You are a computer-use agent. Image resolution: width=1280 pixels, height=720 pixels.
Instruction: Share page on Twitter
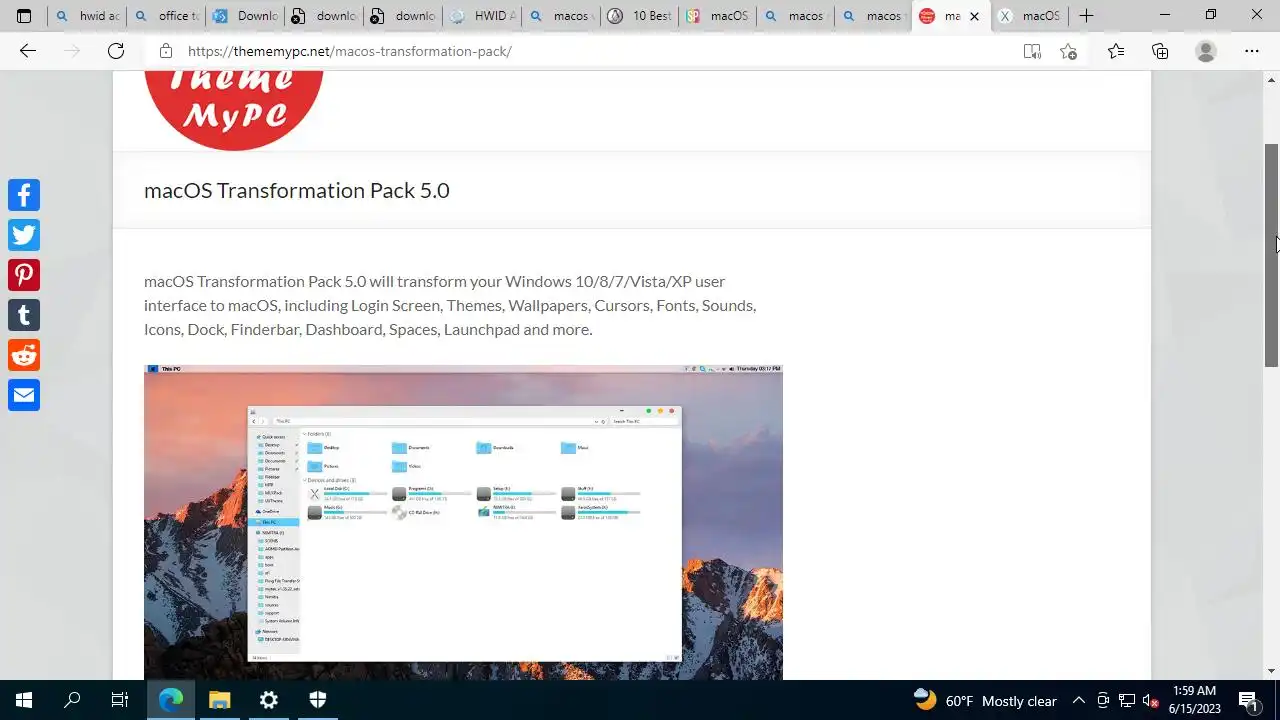click(x=24, y=235)
